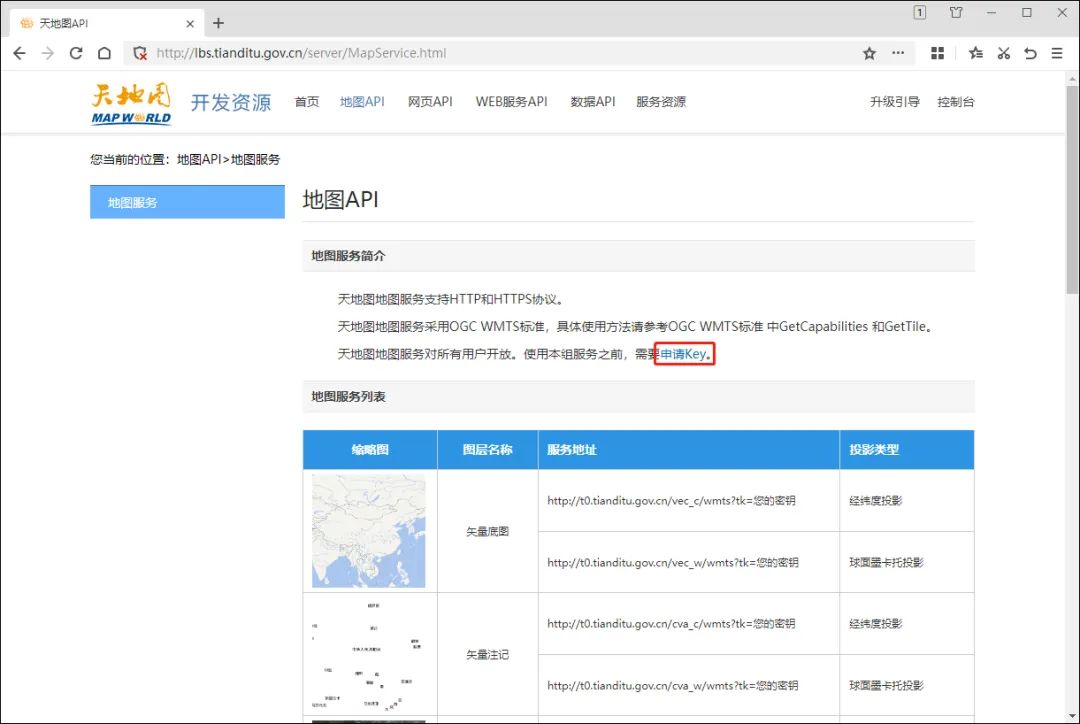This screenshot has width=1080, height=724.
Task: Click the undo closed tab icon
Action: (x=1030, y=53)
